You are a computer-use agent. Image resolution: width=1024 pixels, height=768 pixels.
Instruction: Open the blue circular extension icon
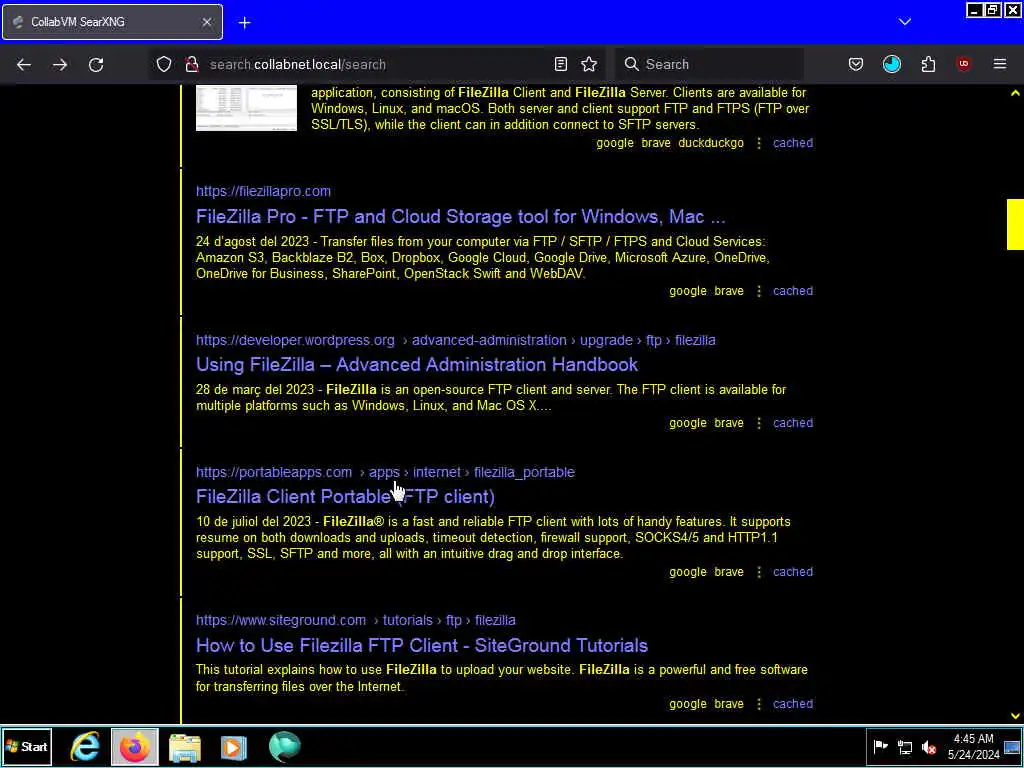891,64
